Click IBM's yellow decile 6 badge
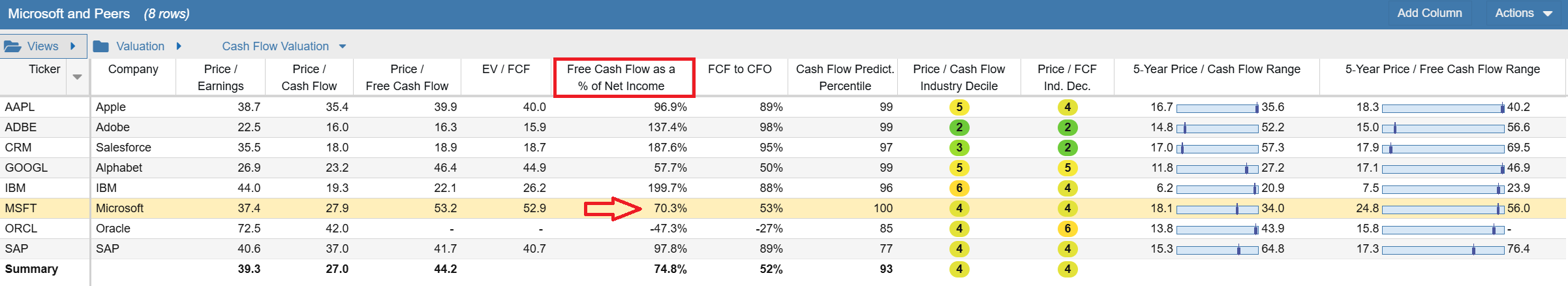Viewport: 1568px width, 286px height. click(959, 188)
